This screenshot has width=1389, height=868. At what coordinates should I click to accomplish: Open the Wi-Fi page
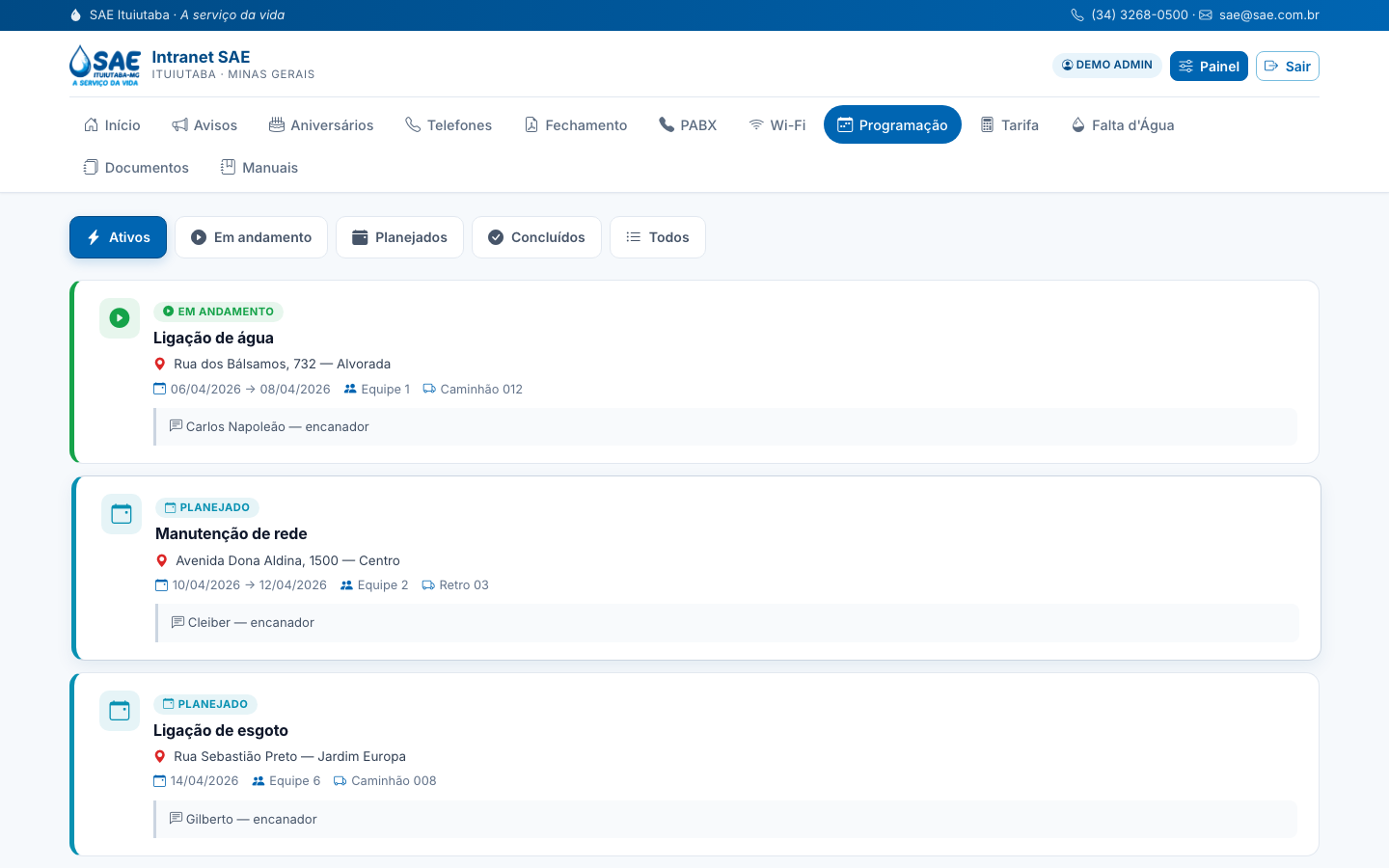777,124
